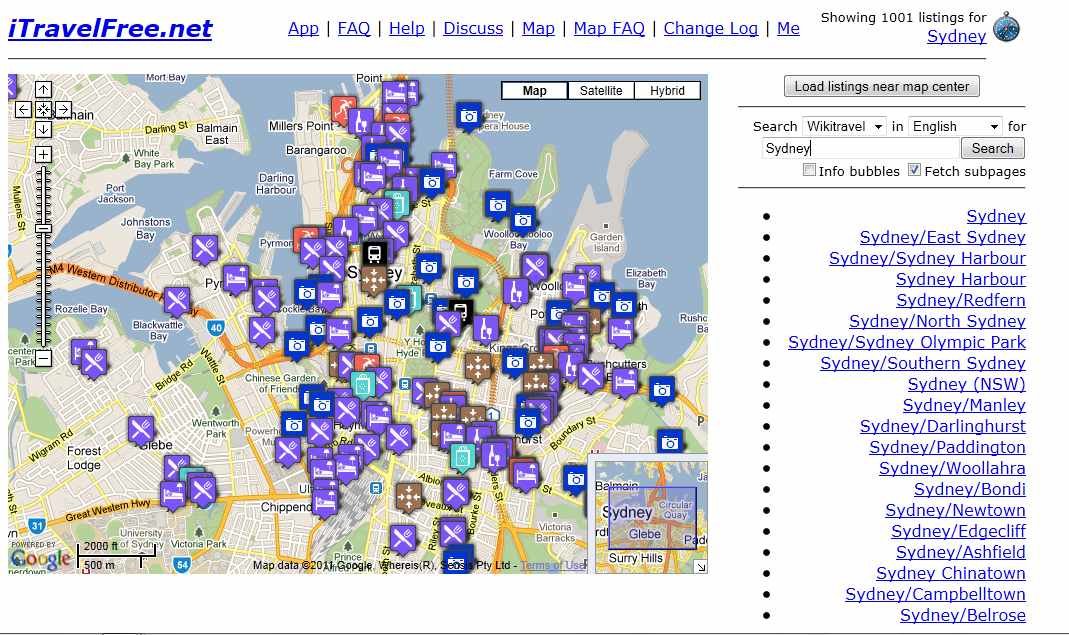Enable the Info bubbles checkbox
1069x635 pixels.
(809, 170)
